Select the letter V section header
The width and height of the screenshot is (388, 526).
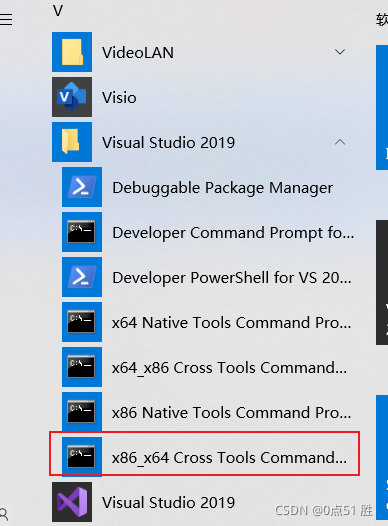[x=58, y=11]
